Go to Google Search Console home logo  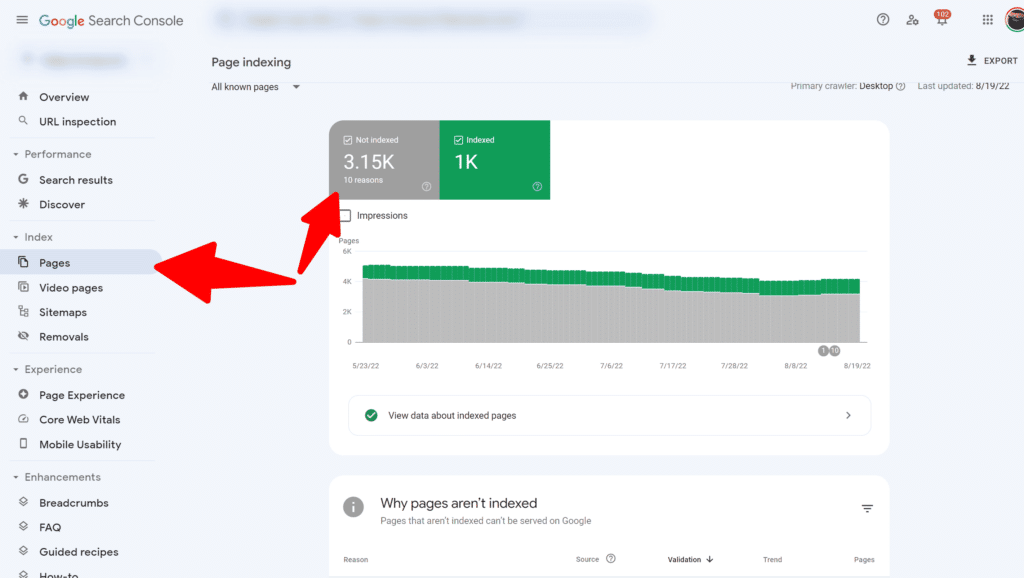point(111,20)
